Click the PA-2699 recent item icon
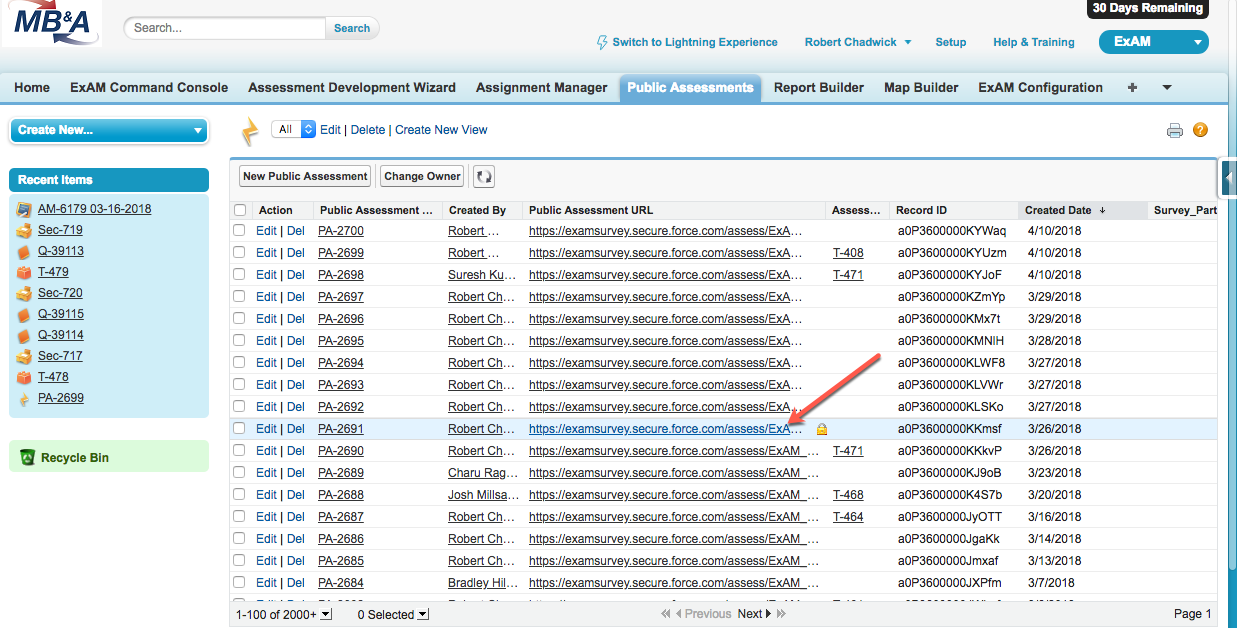Screen dimensions: 1237x628 (x=24, y=399)
